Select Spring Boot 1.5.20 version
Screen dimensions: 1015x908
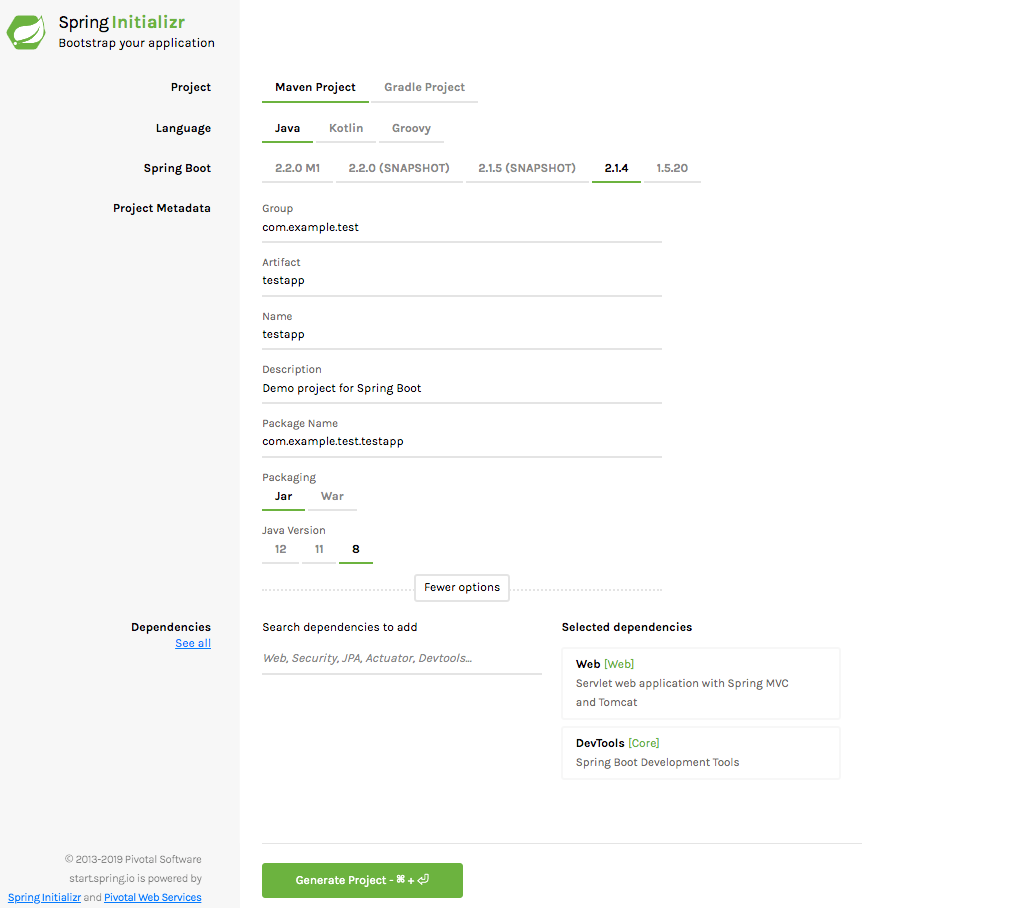tap(672, 168)
